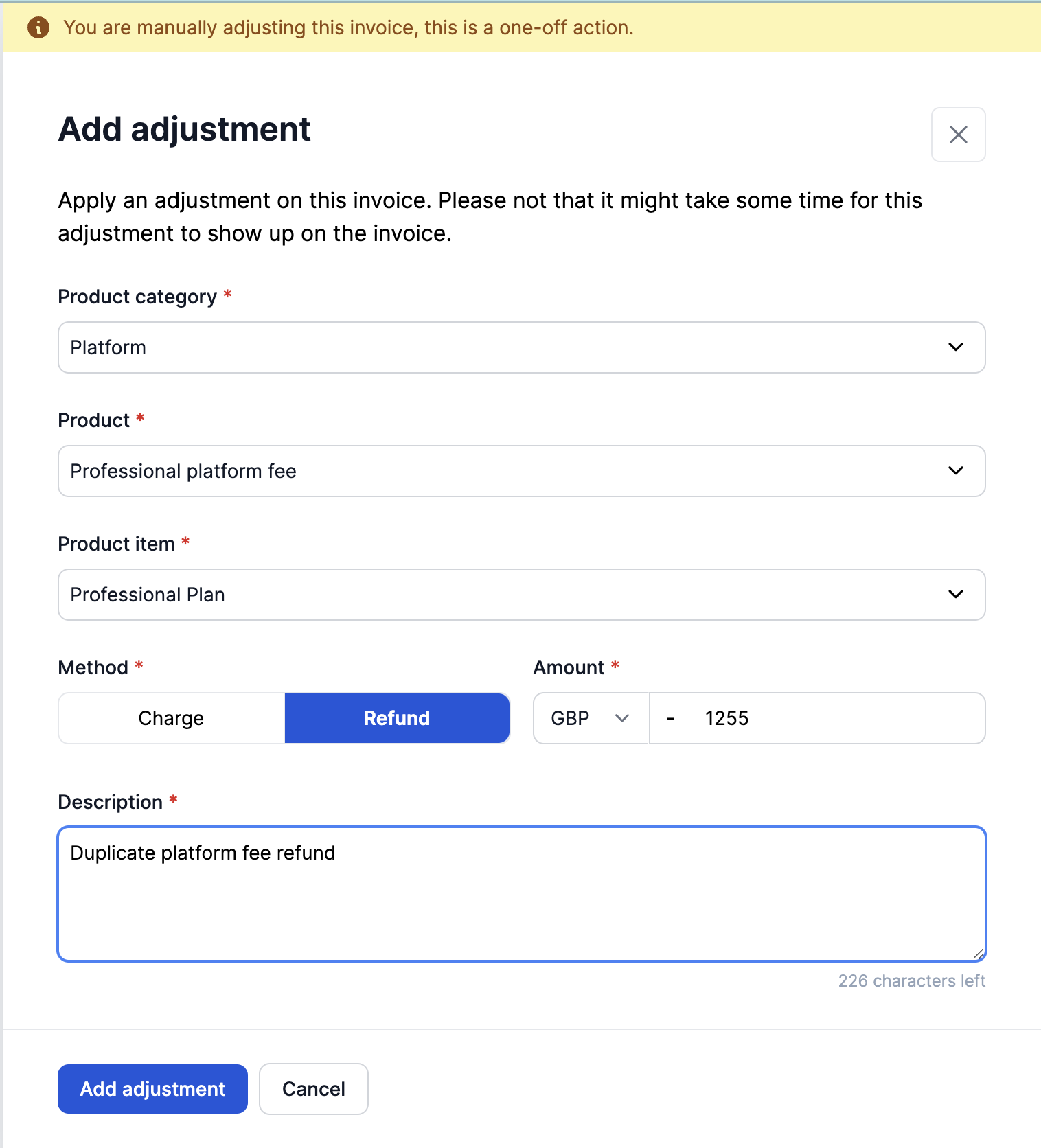Select the Refund method

click(x=397, y=718)
